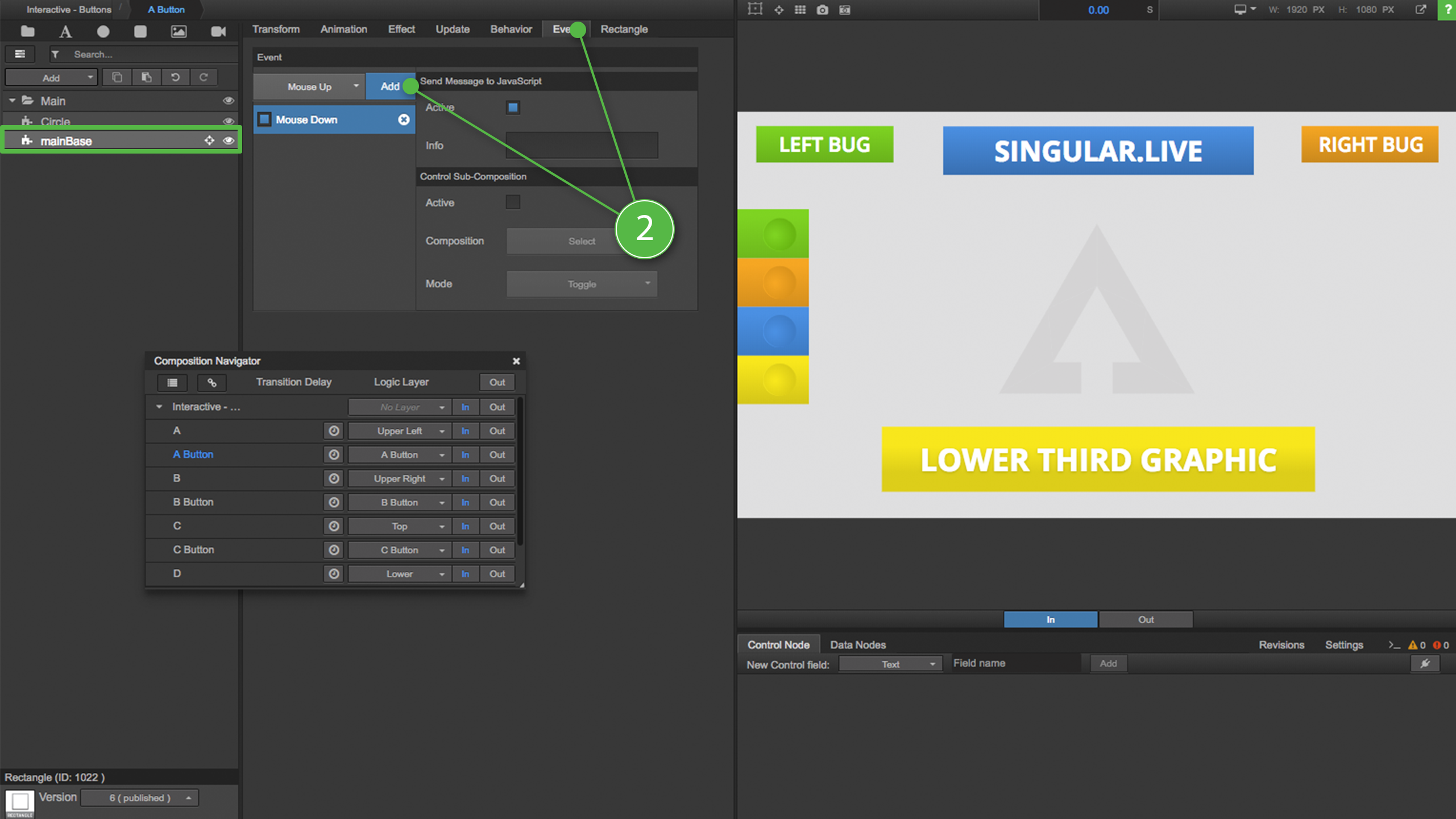Image resolution: width=1456 pixels, height=819 pixels.
Task: Switch to the Transform tab
Action: pos(276,29)
